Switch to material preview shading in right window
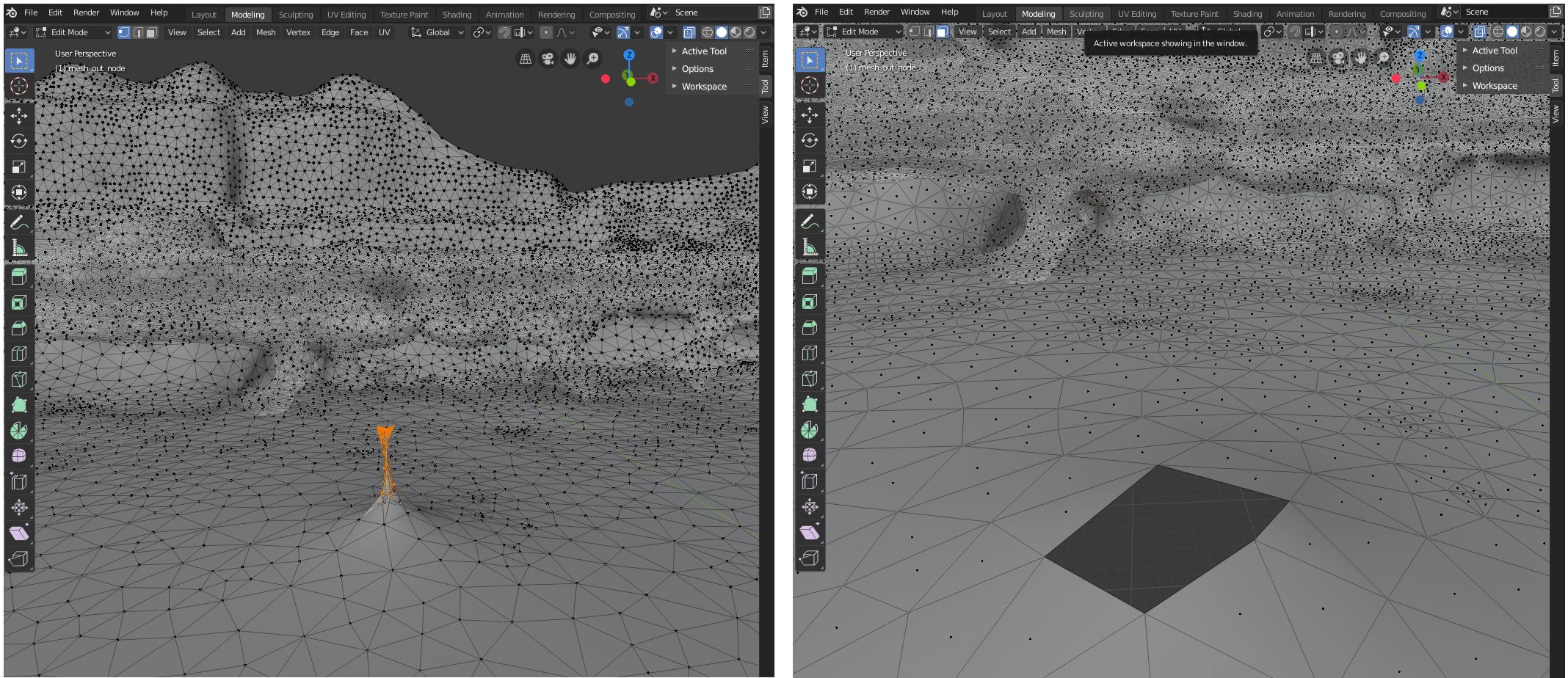1568x678 pixels. (1526, 32)
